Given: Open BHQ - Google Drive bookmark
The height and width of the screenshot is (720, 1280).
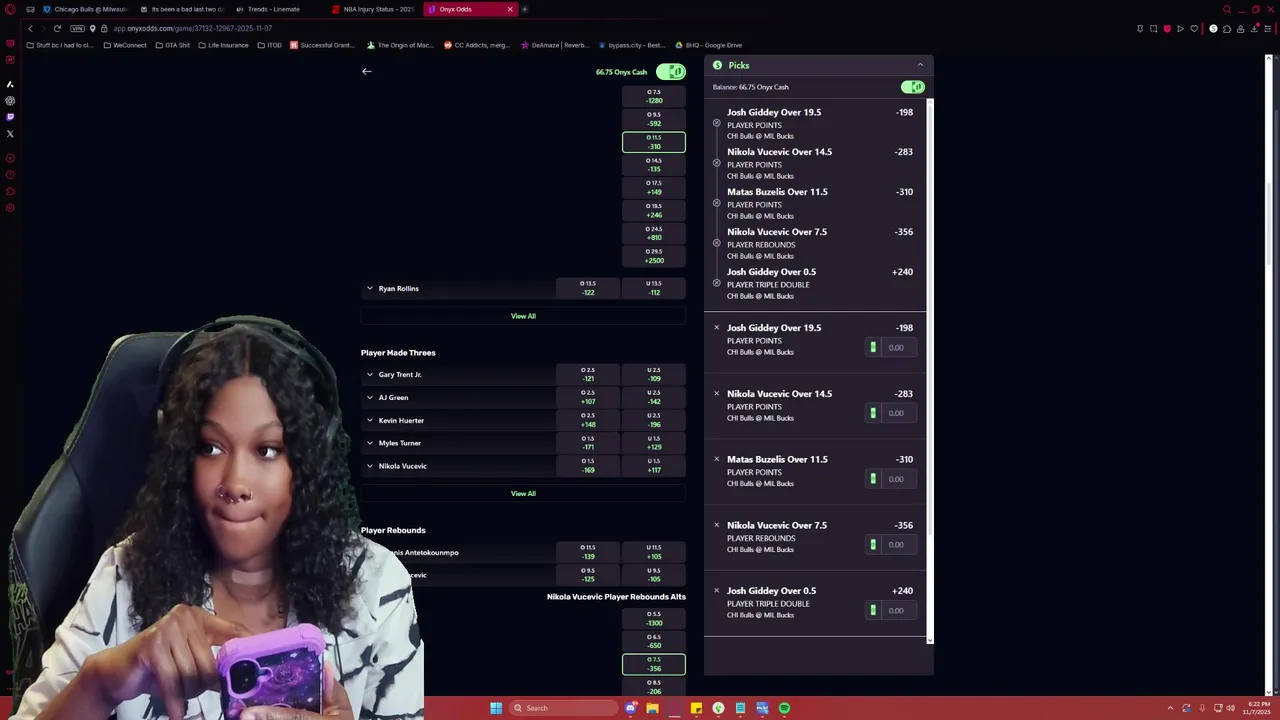Looking at the screenshot, I should (x=708, y=45).
